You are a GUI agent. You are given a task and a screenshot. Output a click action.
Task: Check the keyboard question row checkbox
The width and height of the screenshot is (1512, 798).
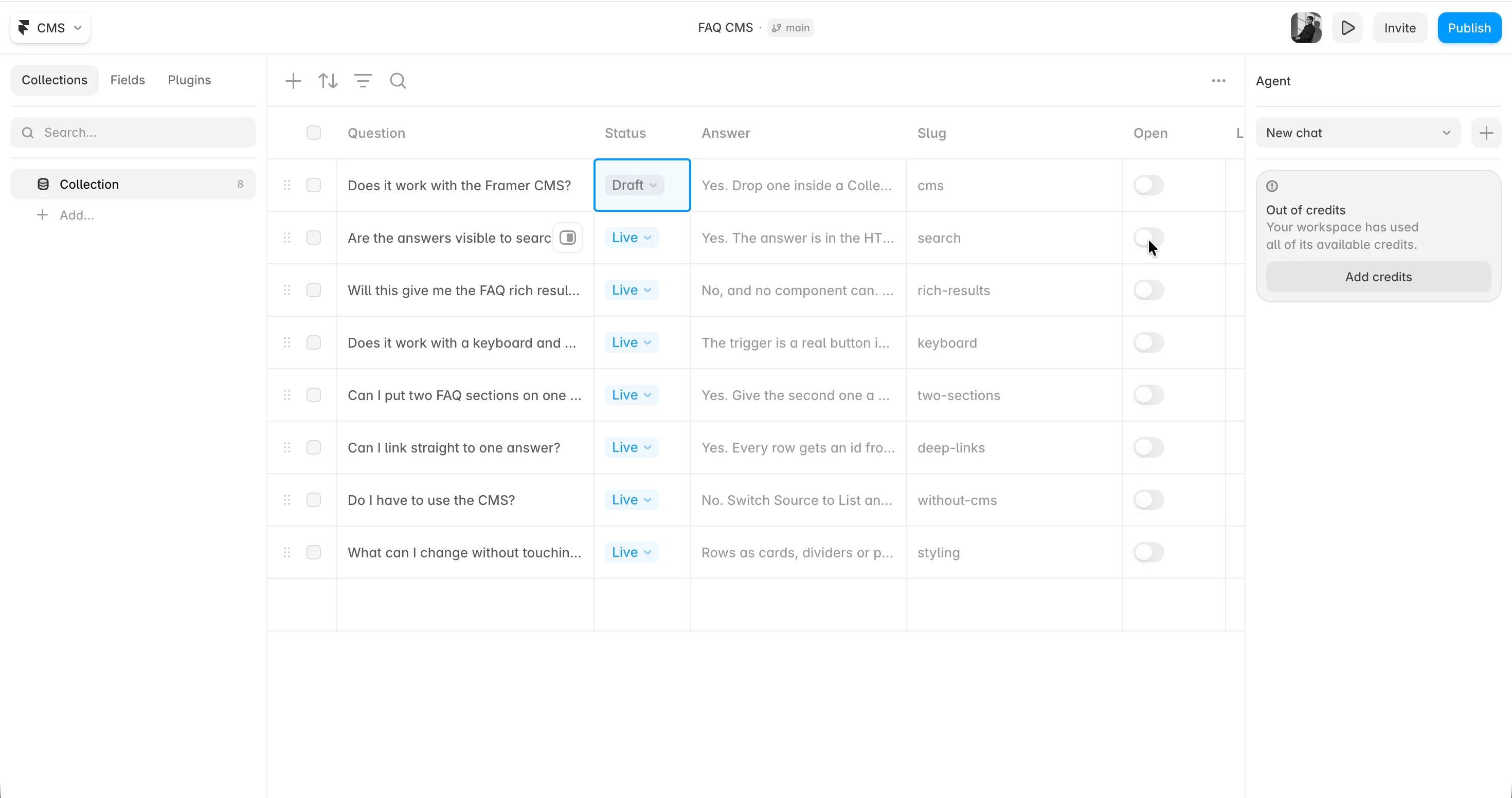click(313, 342)
